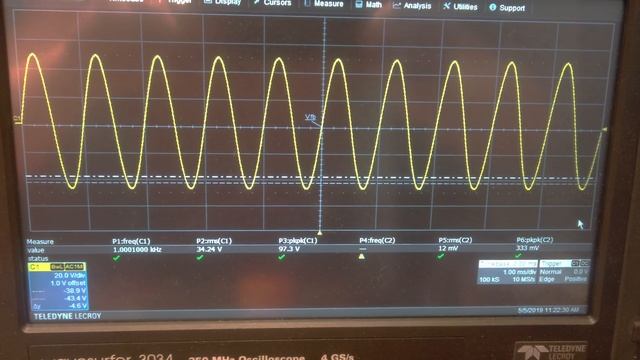Click the 1.0001000 kHz frequency value

[137, 249]
